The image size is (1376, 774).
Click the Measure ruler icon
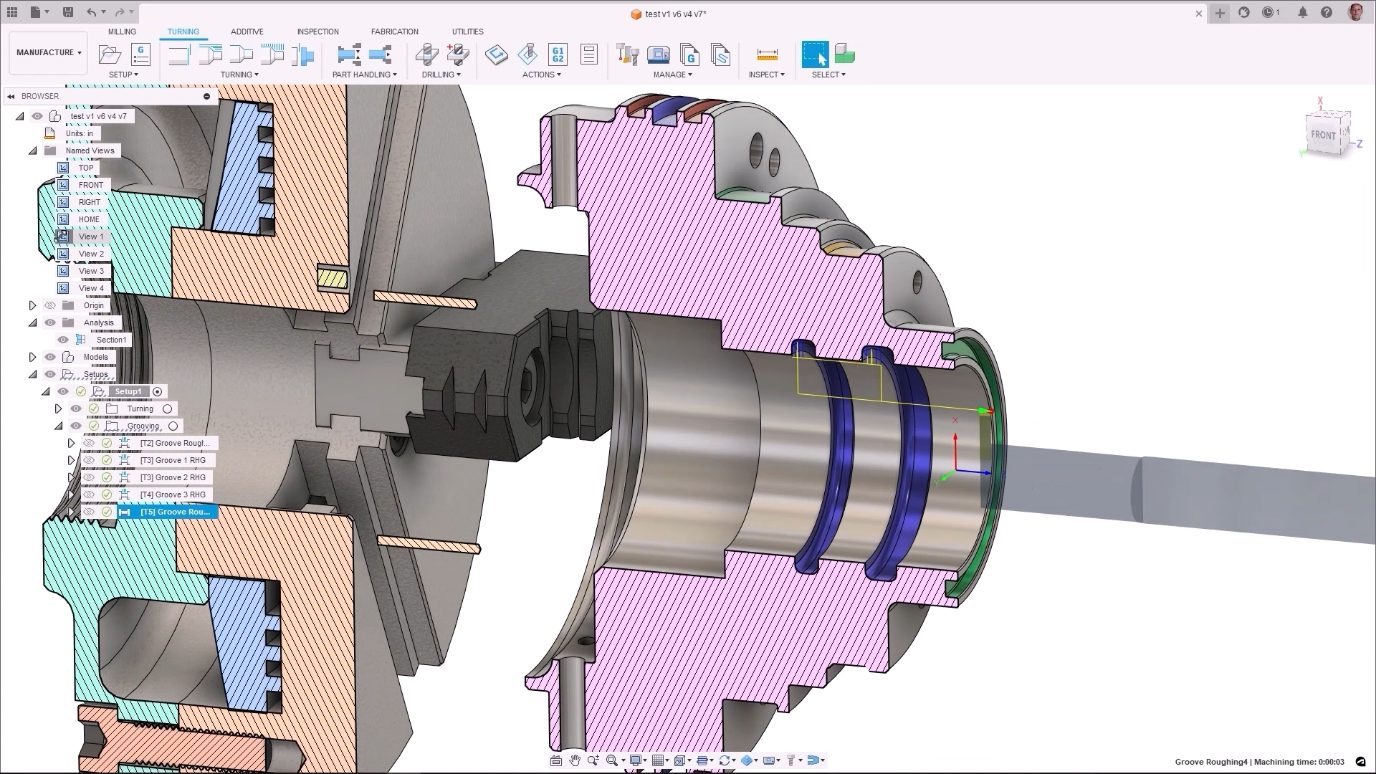click(x=767, y=54)
